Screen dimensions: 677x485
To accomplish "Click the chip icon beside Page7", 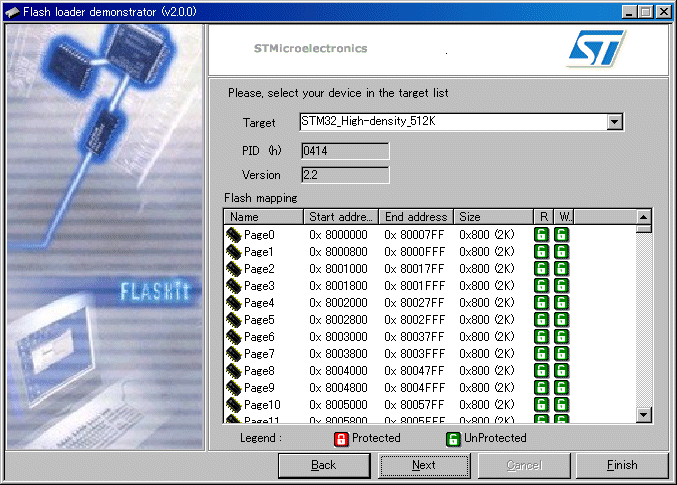I will [x=234, y=354].
